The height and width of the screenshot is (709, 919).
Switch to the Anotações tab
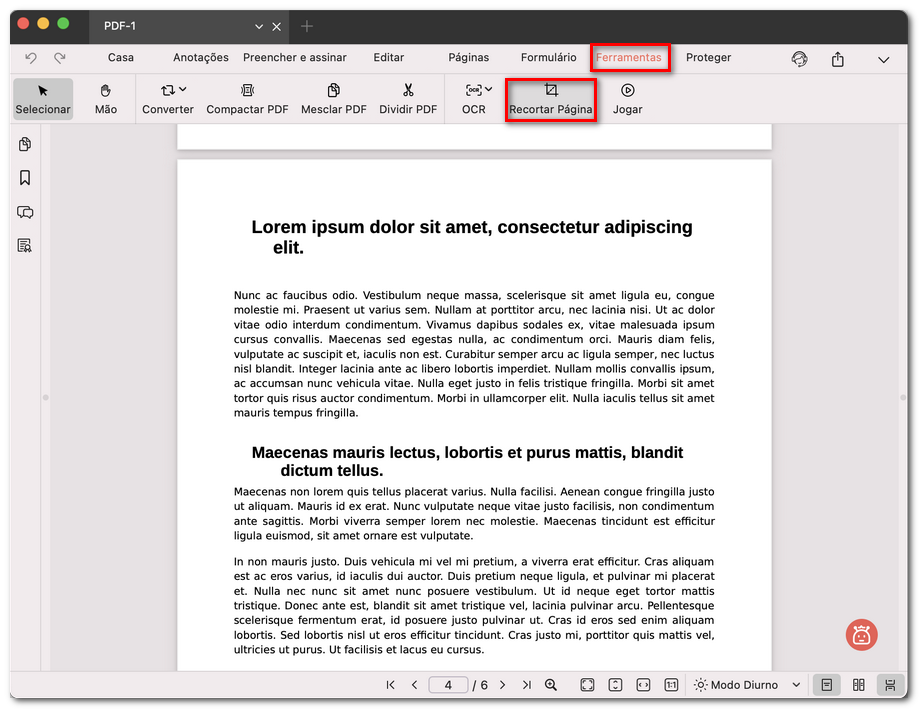pos(200,58)
